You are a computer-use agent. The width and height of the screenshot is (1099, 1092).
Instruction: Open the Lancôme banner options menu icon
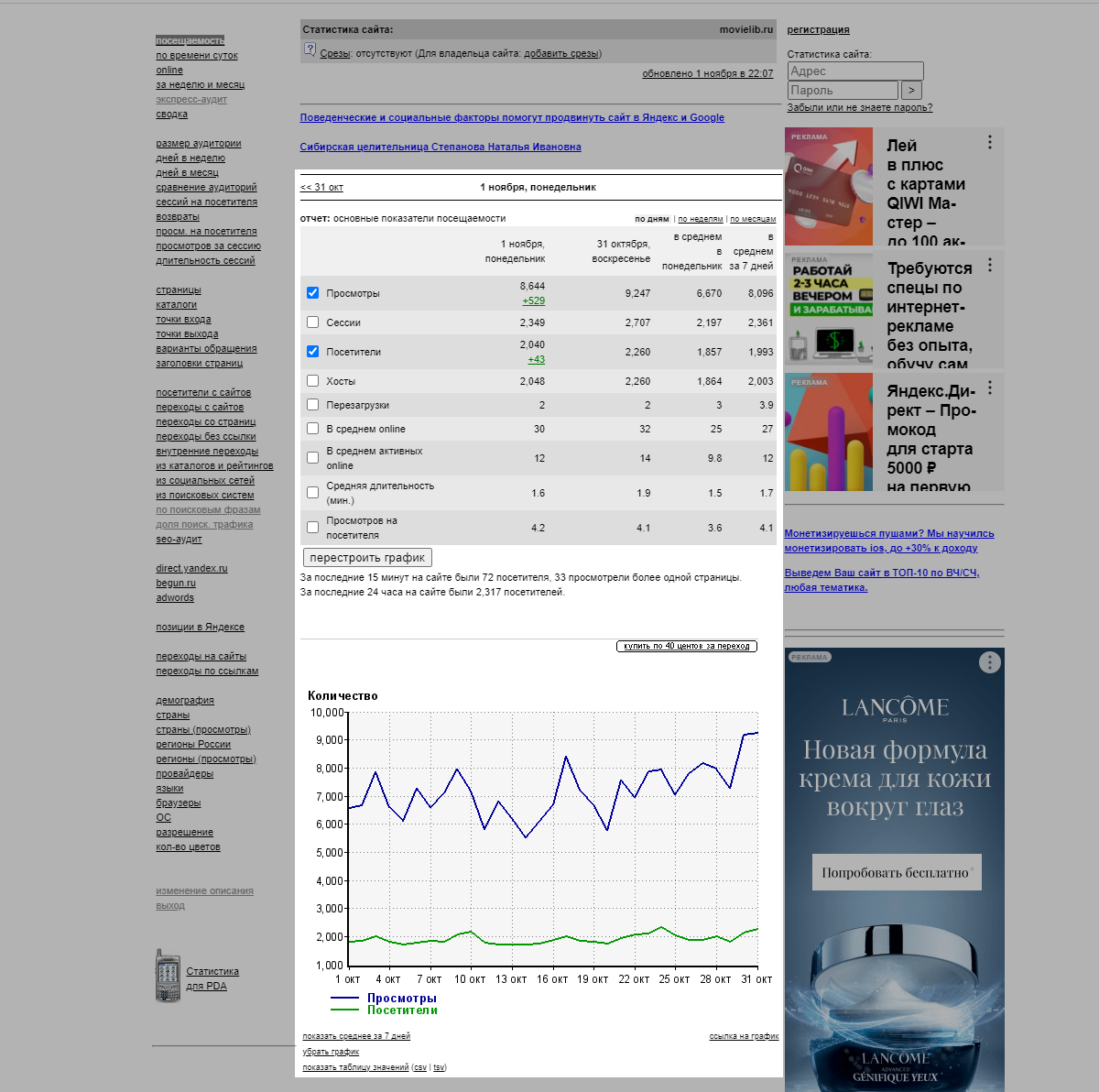coord(990,662)
